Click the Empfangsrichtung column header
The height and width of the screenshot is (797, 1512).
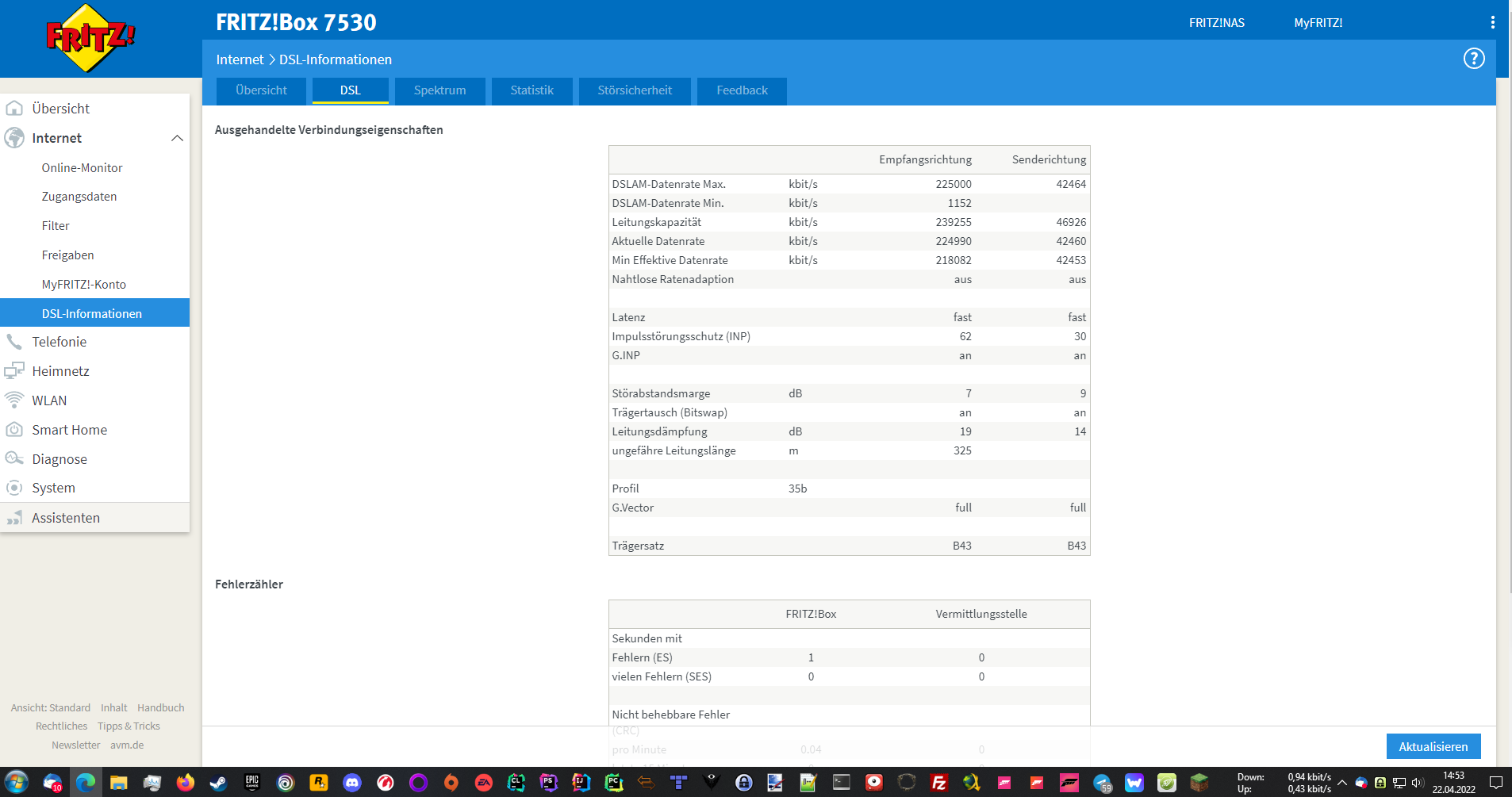click(925, 159)
